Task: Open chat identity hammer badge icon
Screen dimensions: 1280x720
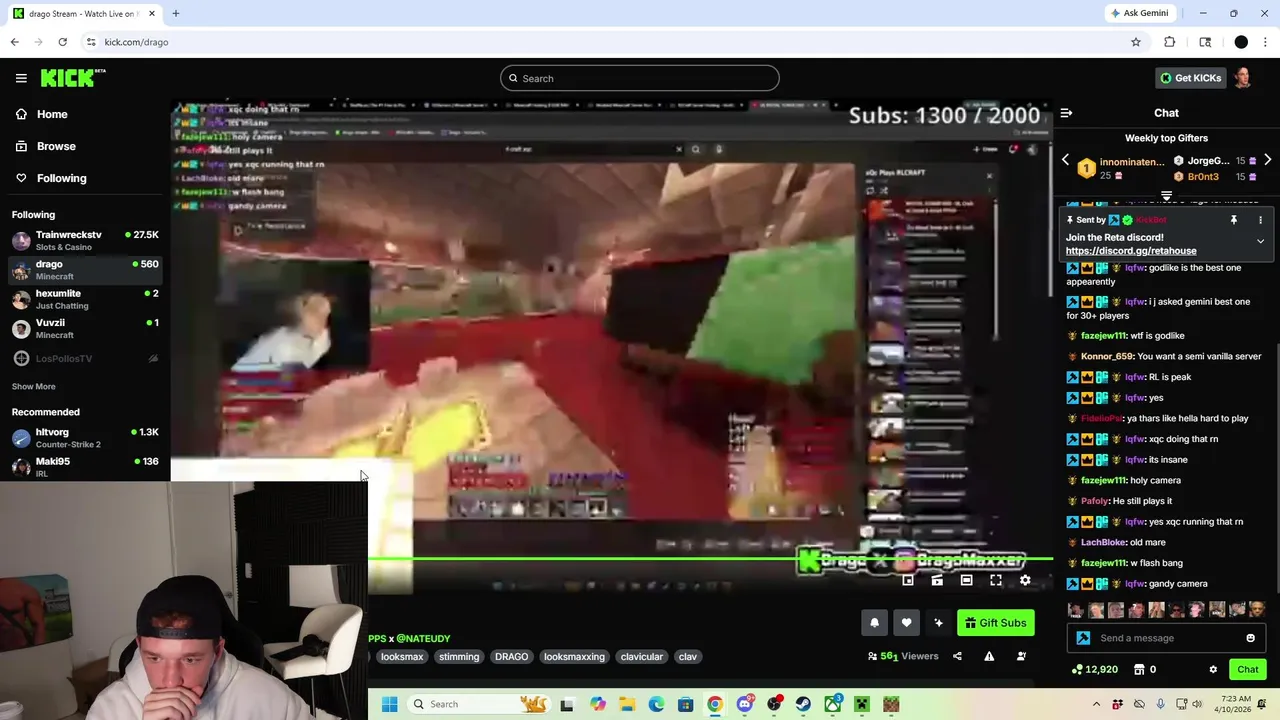Action: pyautogui.click(x=1083, y=638)
